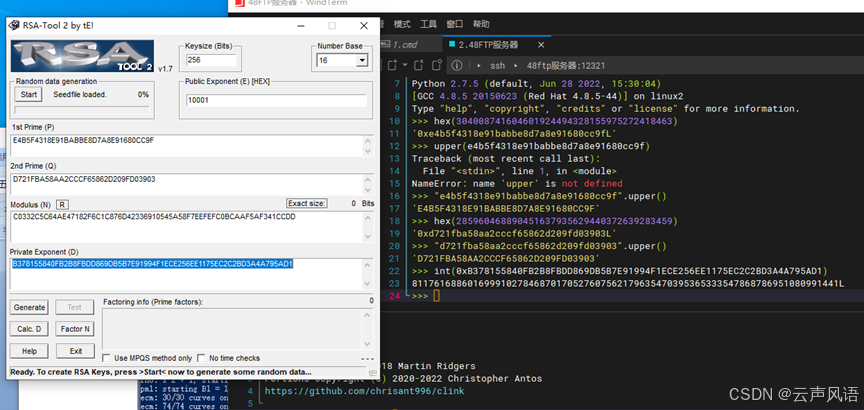
Task: Click the Exit button in RSA-Tool
Action: [75, 351]
